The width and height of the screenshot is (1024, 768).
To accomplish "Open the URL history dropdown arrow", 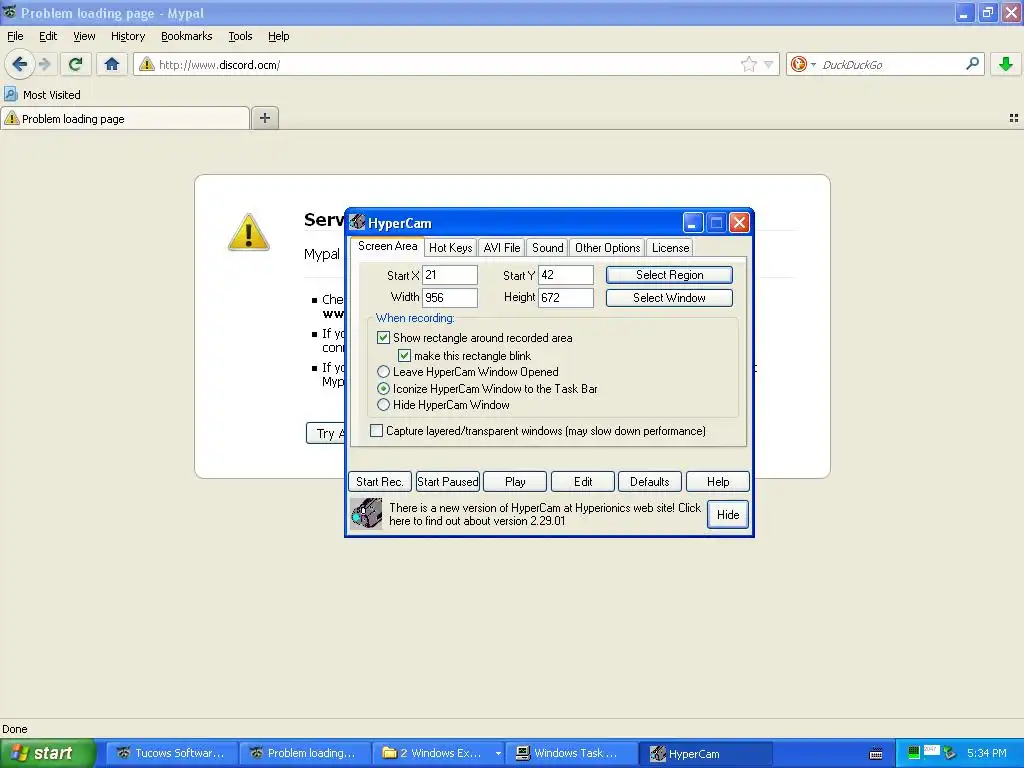I will click(x=769, y=64).
